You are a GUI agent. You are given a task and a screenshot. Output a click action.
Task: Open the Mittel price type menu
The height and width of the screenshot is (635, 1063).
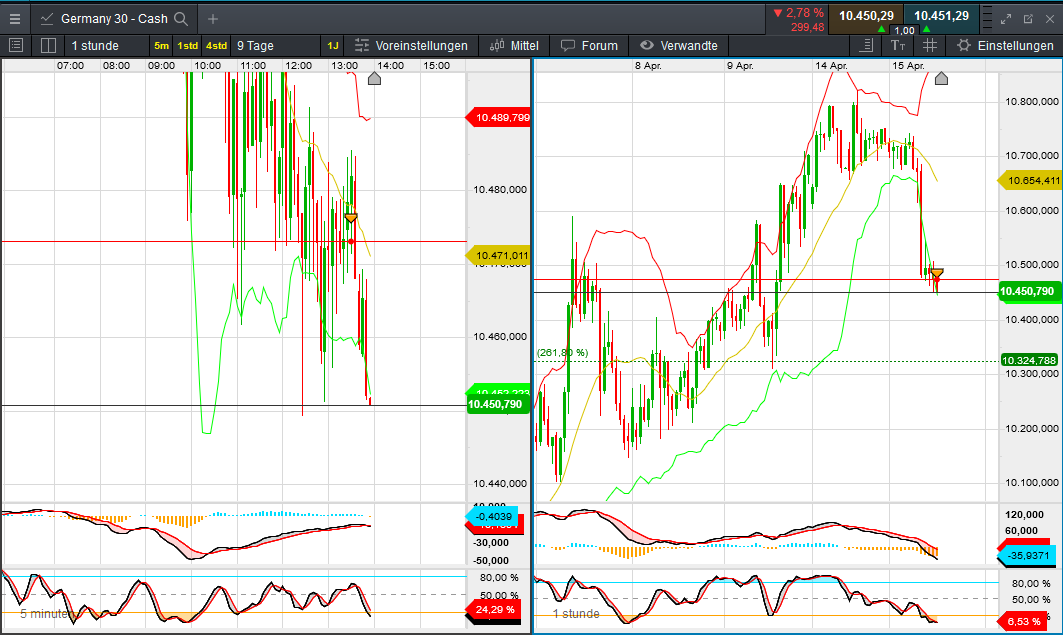(515, 45)
